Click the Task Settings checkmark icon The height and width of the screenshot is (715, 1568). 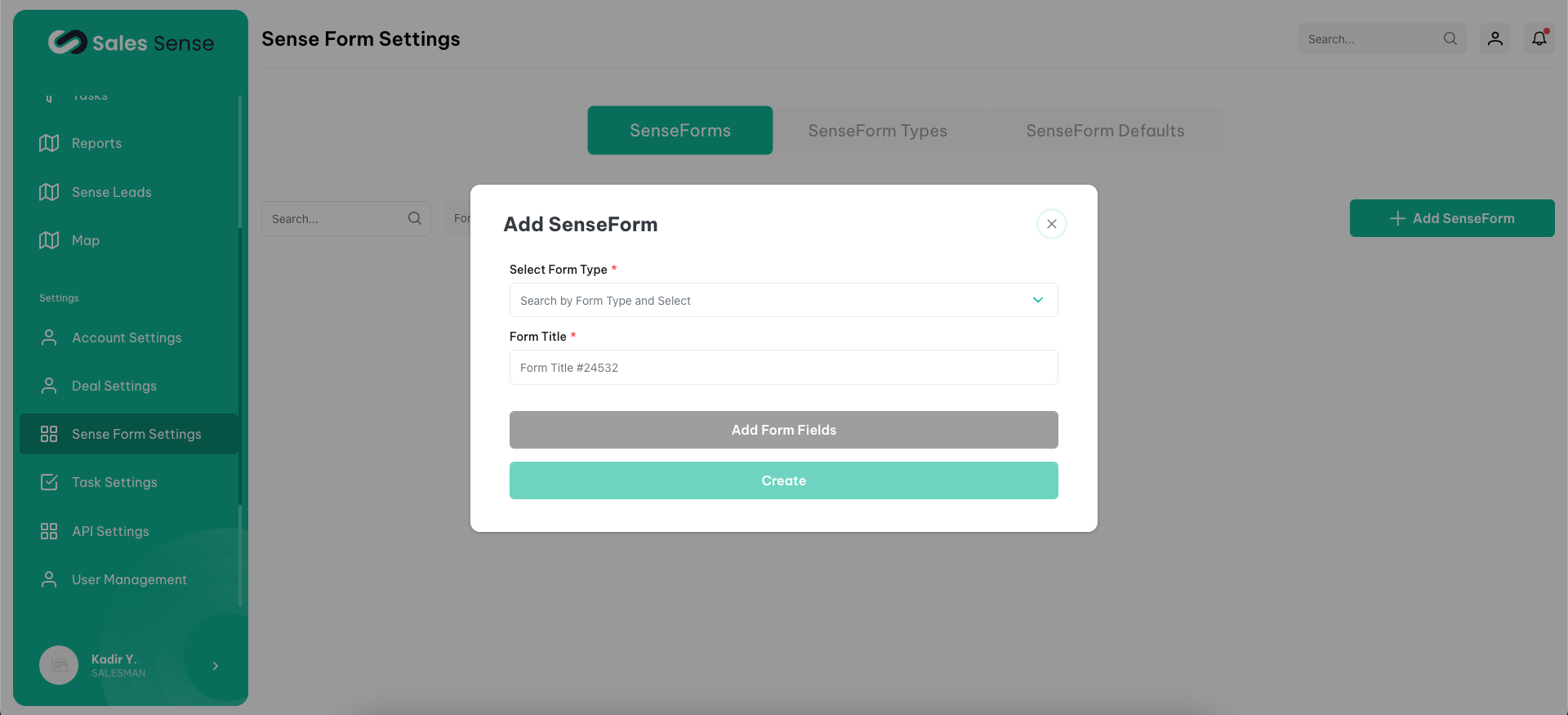point(49,482)
